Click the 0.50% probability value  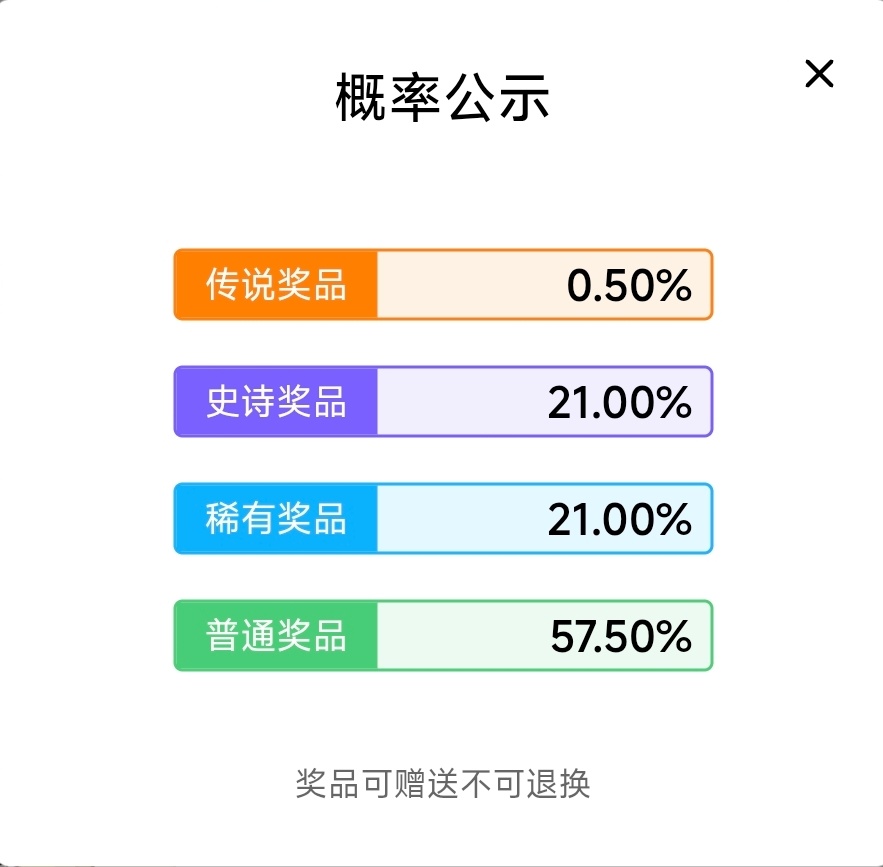click(x=629, y=287)
